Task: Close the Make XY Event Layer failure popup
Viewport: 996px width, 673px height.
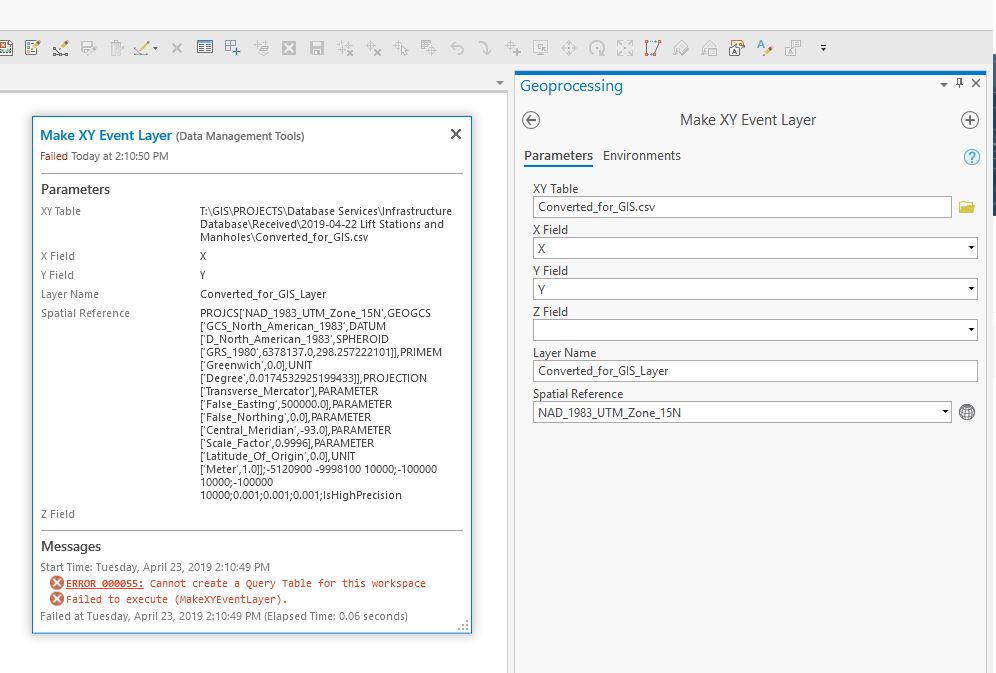Action: coord(455,134)
